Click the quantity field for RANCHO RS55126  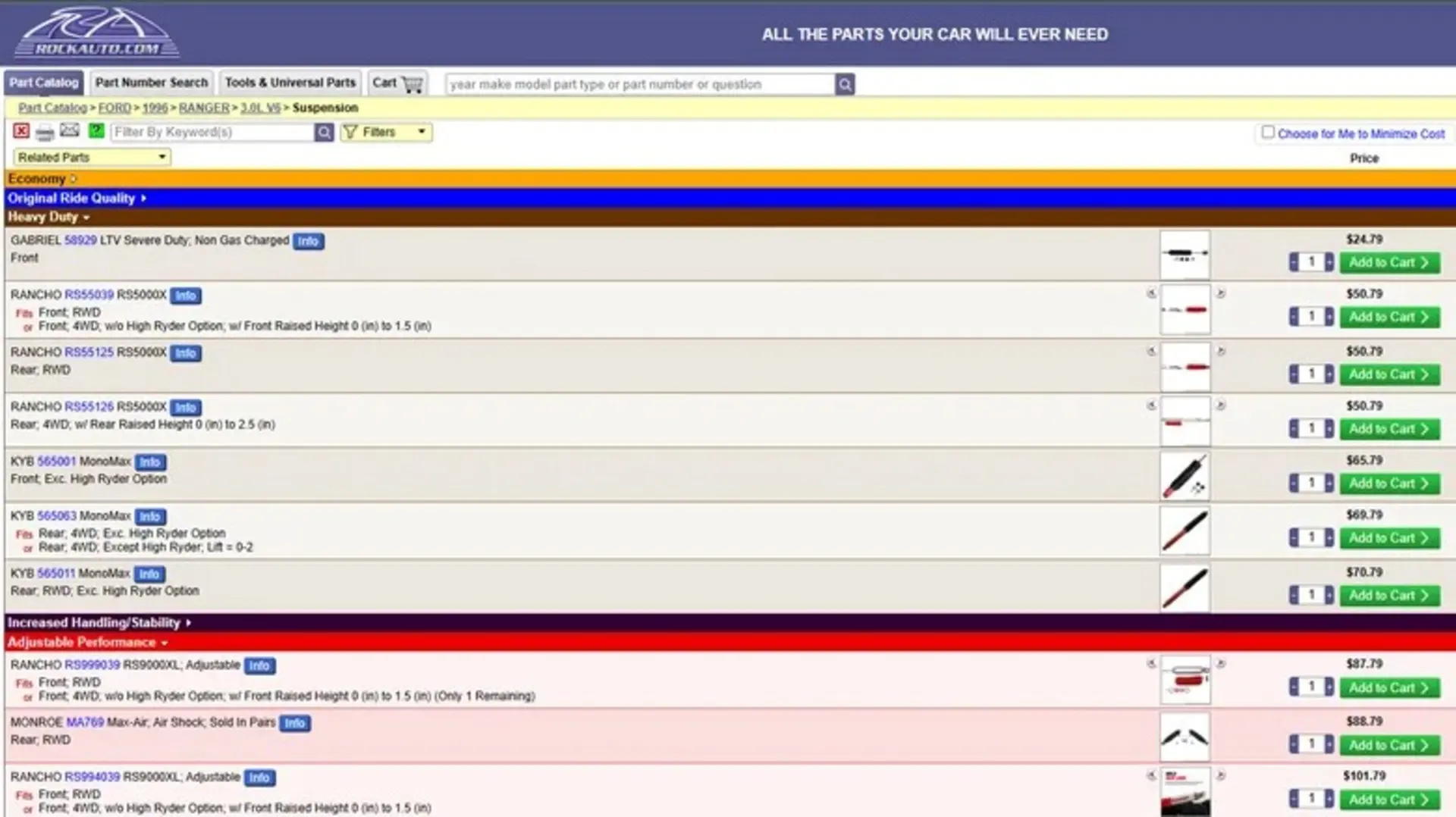[x=1311, y=429]
